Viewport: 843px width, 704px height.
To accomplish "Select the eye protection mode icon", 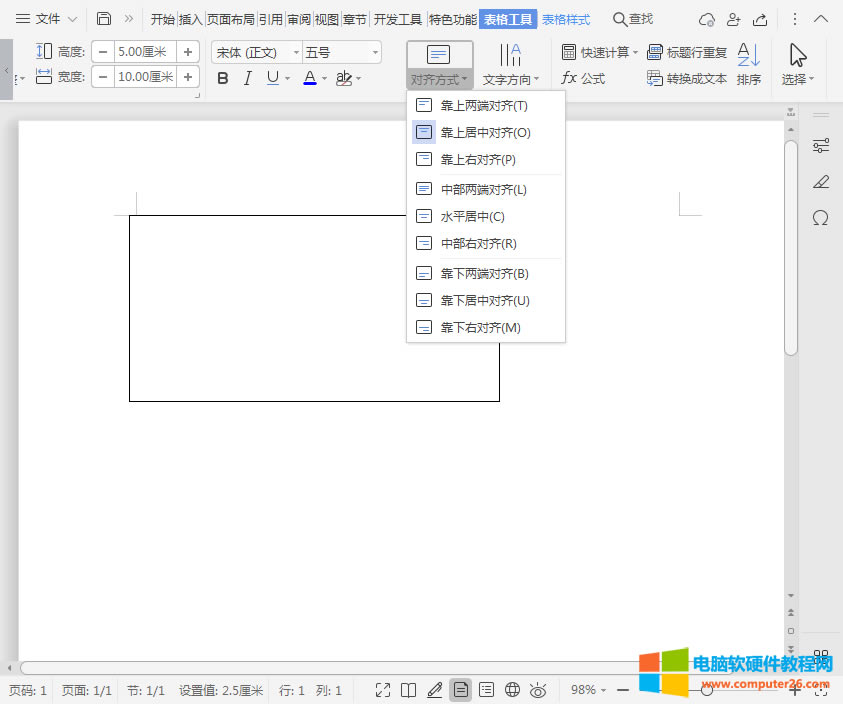I will pyautogui.click(x=538, y=690).
